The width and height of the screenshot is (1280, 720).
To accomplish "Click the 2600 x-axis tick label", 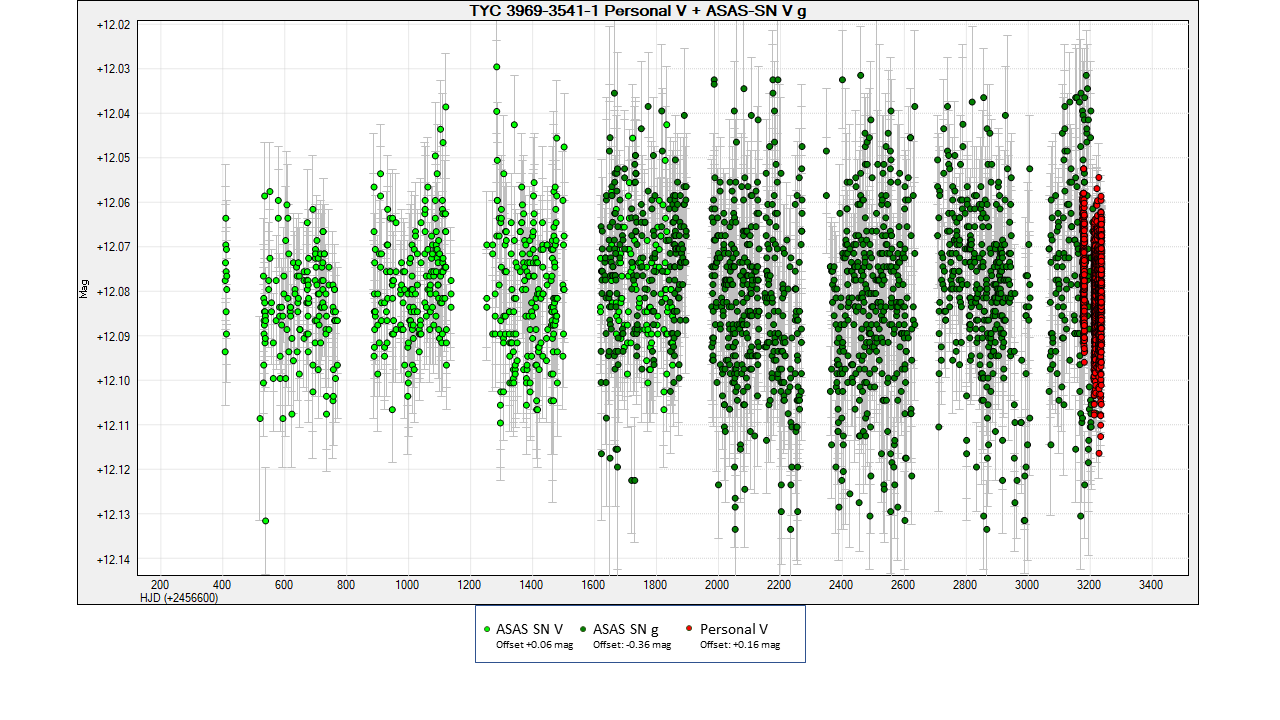I will [903, 584].
